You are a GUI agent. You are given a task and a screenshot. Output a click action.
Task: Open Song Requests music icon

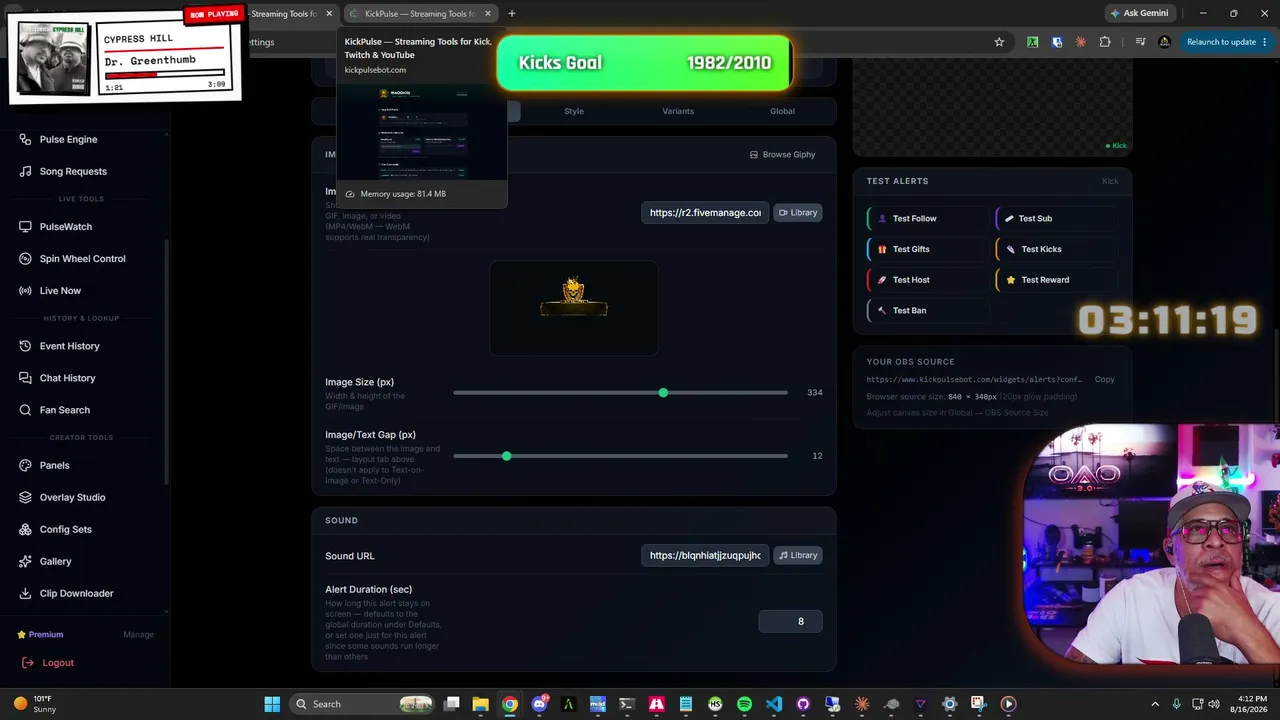(x=26, y=171)
